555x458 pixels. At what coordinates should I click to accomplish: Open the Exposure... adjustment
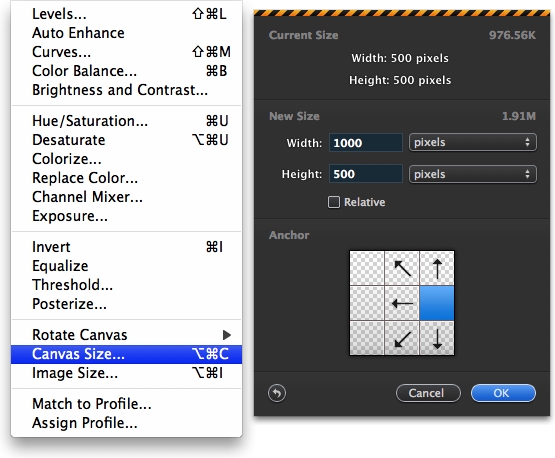(127, 216)
